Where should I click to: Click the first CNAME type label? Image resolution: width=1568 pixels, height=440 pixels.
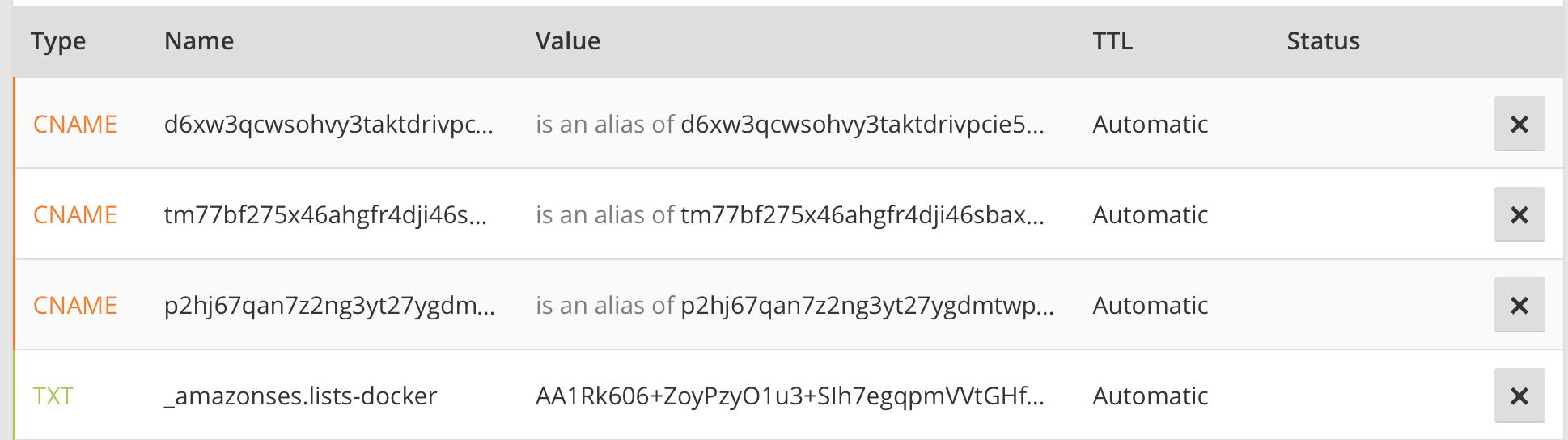(75, 125)
